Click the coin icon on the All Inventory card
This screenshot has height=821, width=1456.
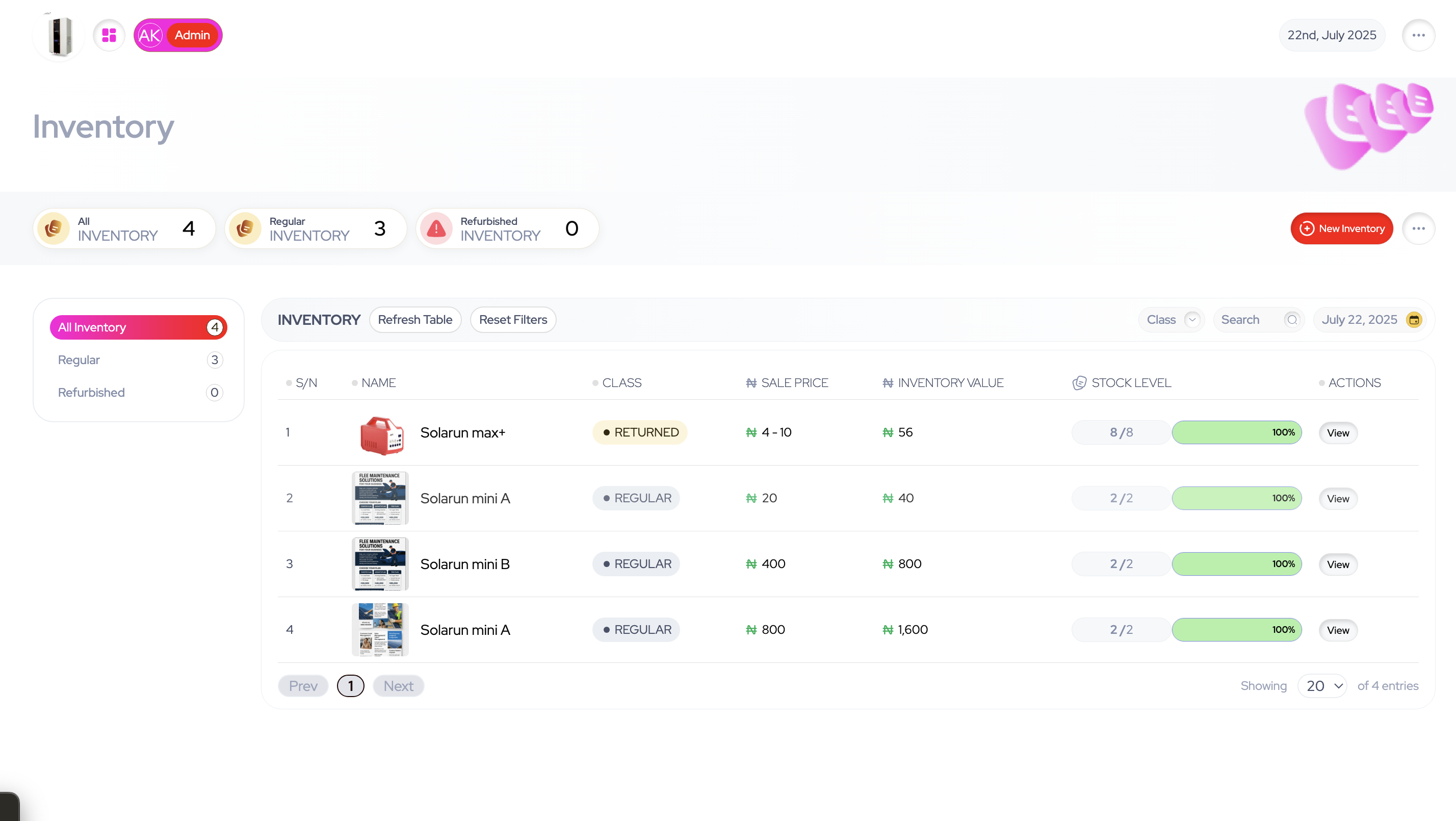[53, 228]
